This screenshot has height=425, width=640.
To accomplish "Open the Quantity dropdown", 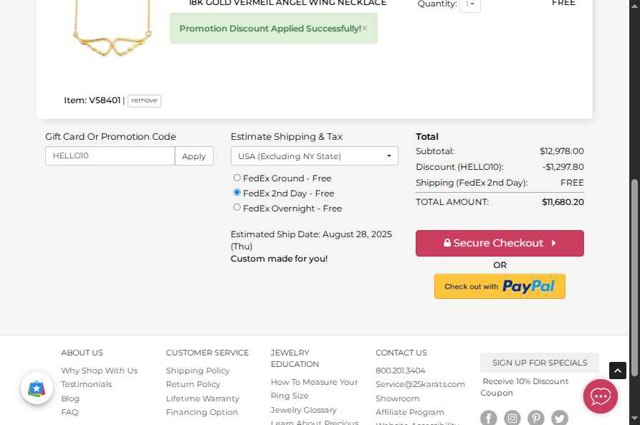I will pyautogui.click(x=470, y=5).
